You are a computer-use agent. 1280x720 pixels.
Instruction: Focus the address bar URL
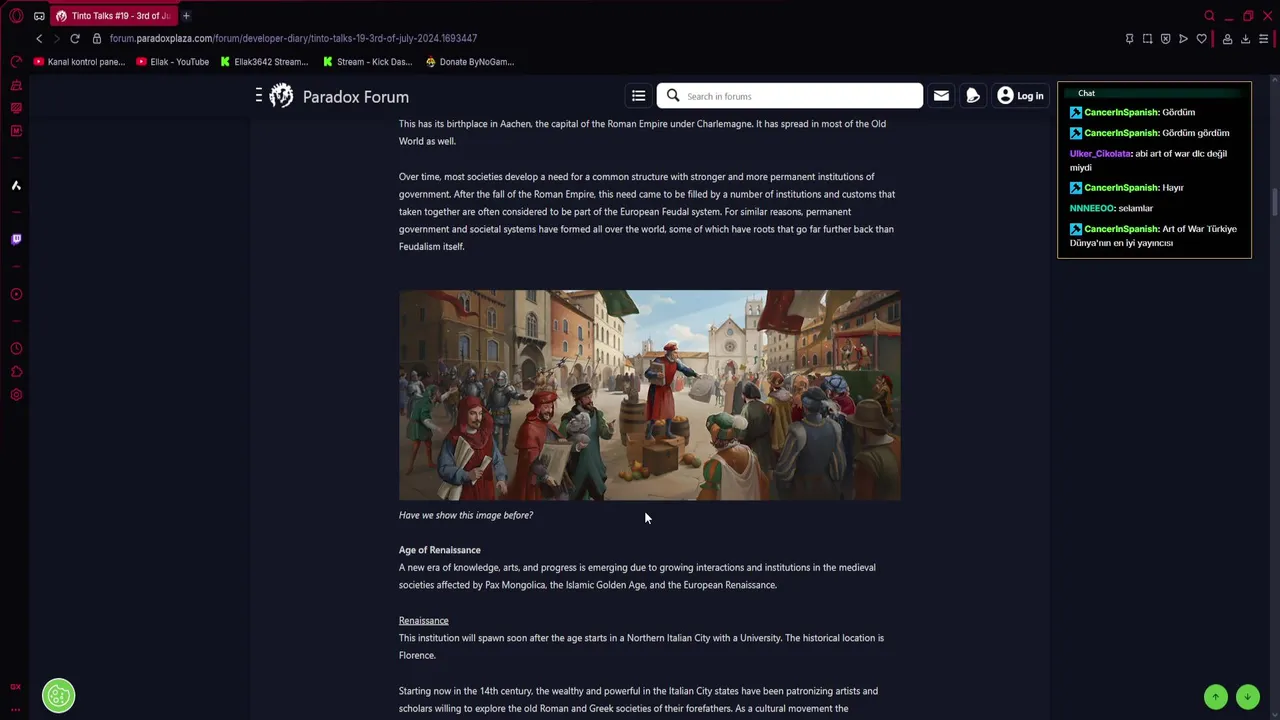coord(293,38)
